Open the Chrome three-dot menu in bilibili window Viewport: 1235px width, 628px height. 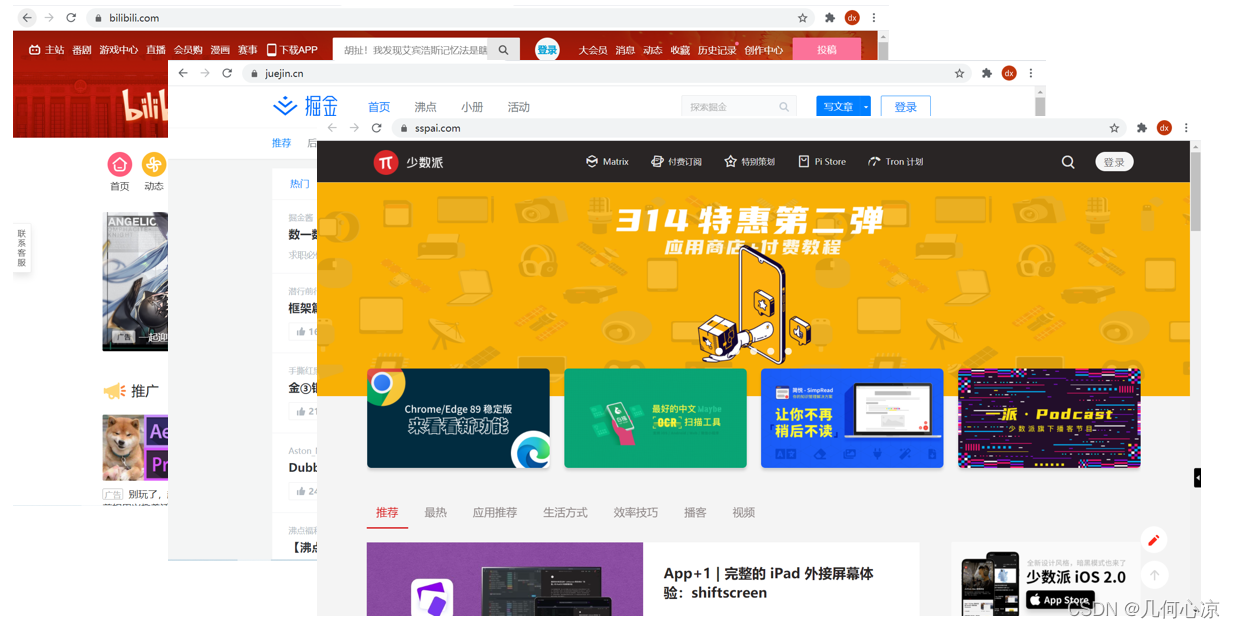874,18
